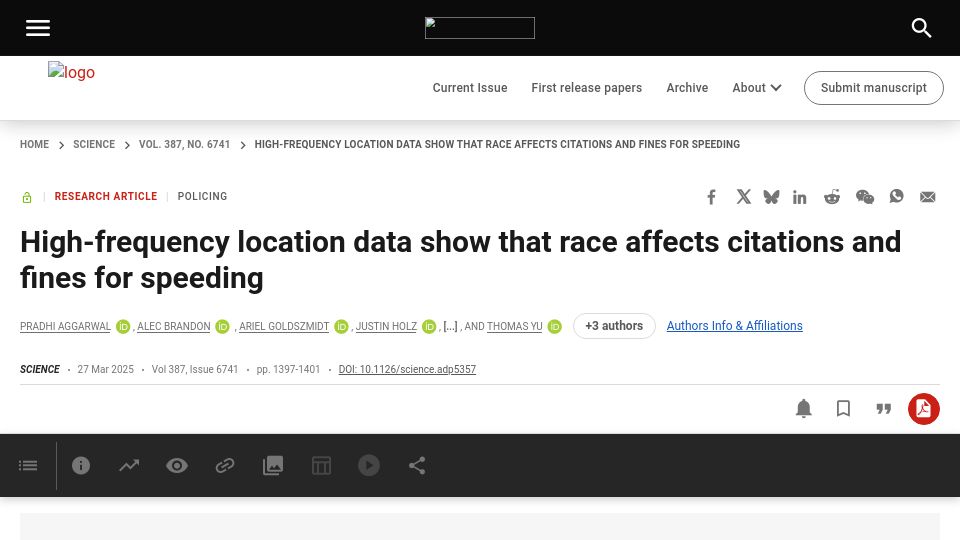Open the tables panel

(321, 466)
